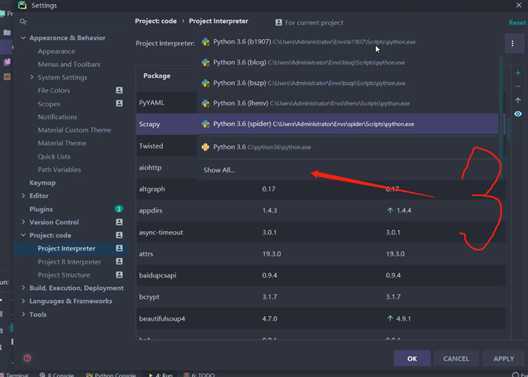Select the baidupcsapi package row
This screenshot has width=528, height=377.
point(320,275)
